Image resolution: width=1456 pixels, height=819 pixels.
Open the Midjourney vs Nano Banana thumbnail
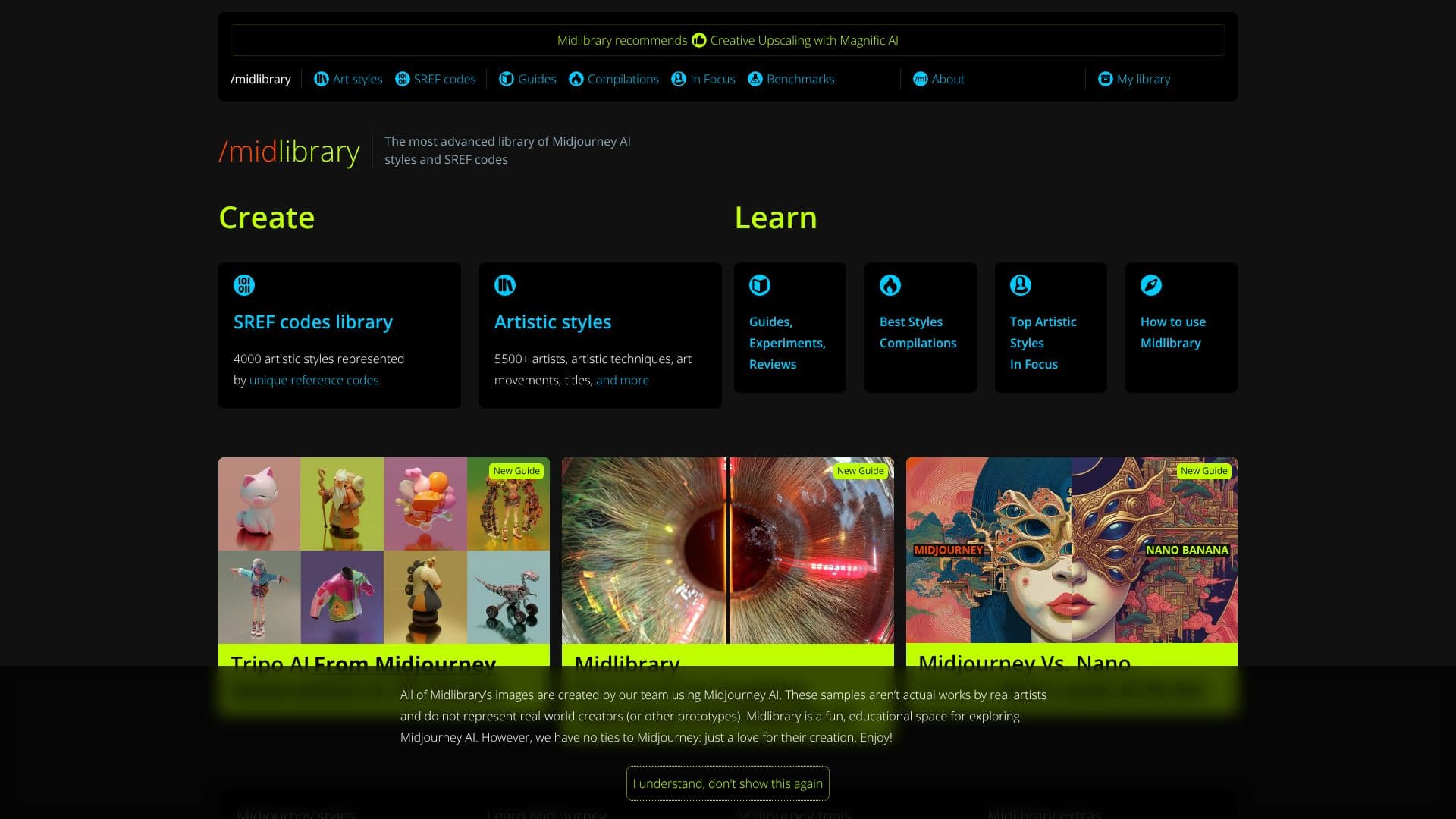pyautogui.click(x=1072, y=551)
